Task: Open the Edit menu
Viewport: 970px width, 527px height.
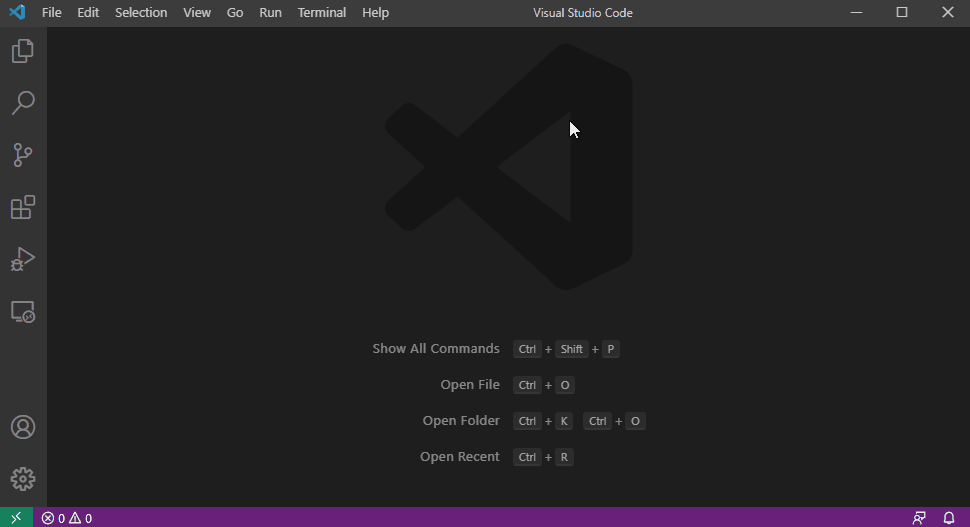Action: [x=88, y=12]
